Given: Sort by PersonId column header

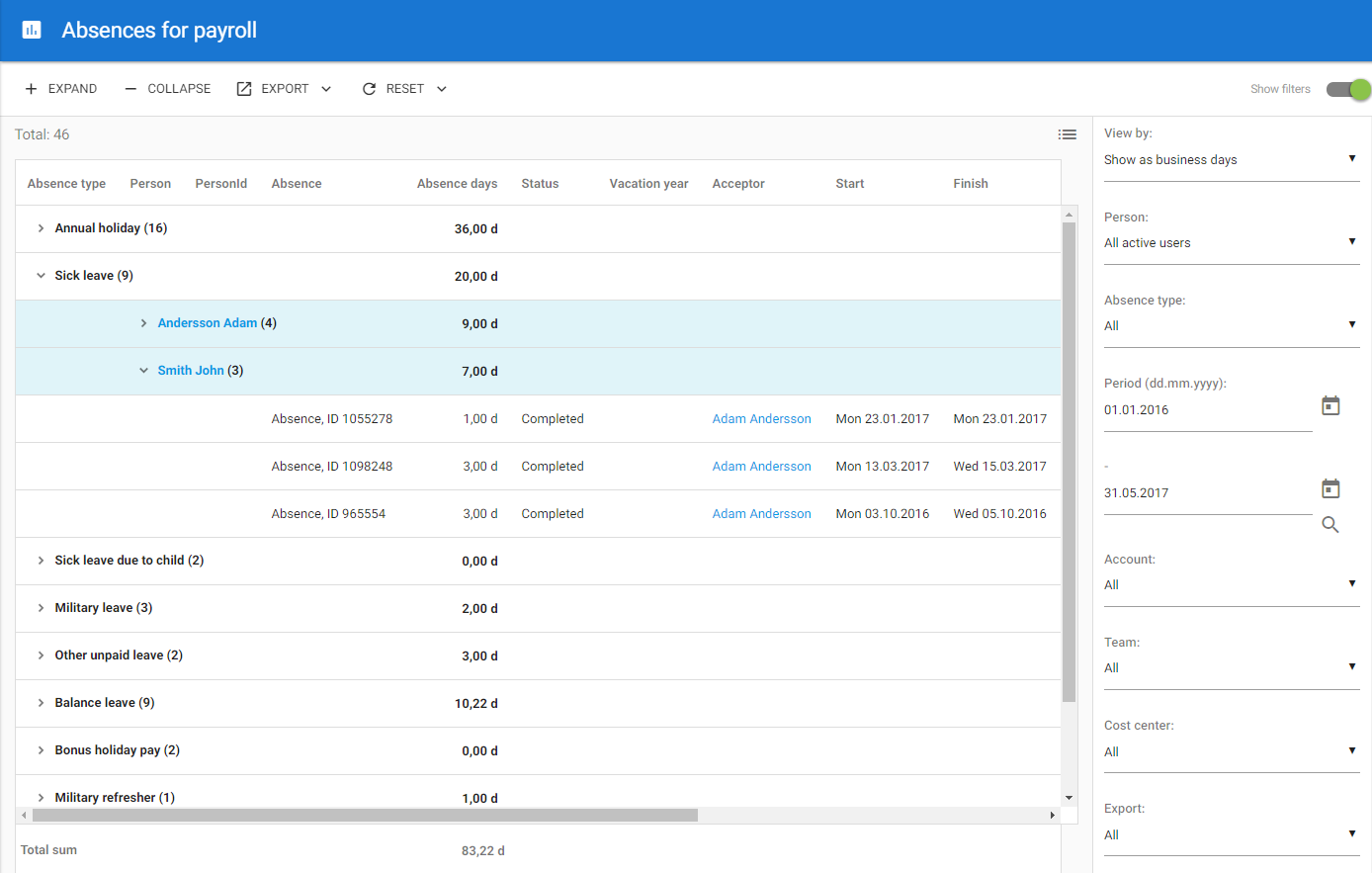Looking at the screenshot, I should pos(221,184).
